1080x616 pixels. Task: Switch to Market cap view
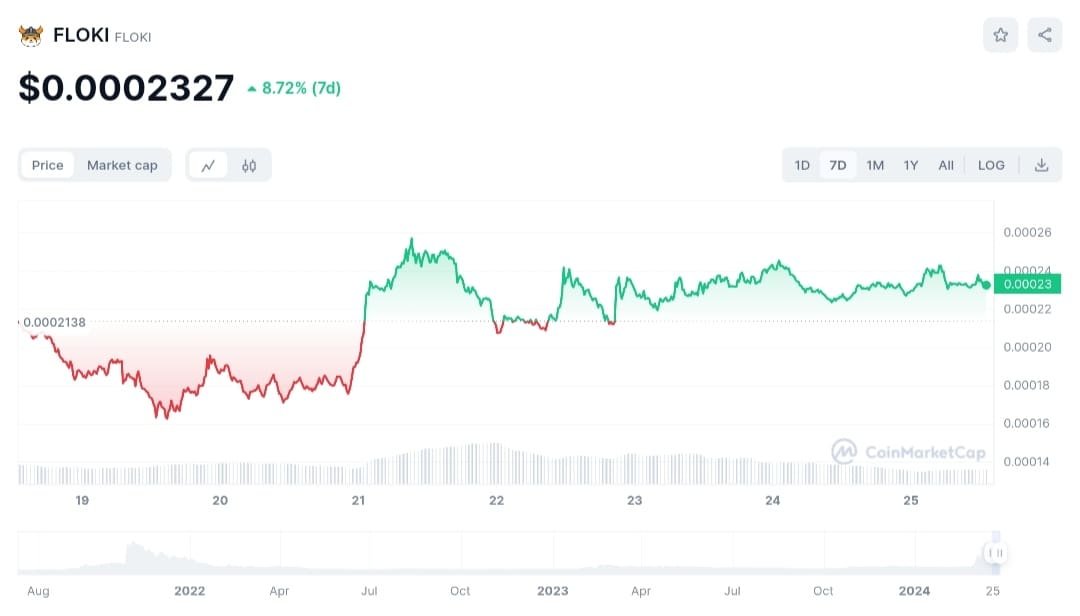[x=122, y=165]
